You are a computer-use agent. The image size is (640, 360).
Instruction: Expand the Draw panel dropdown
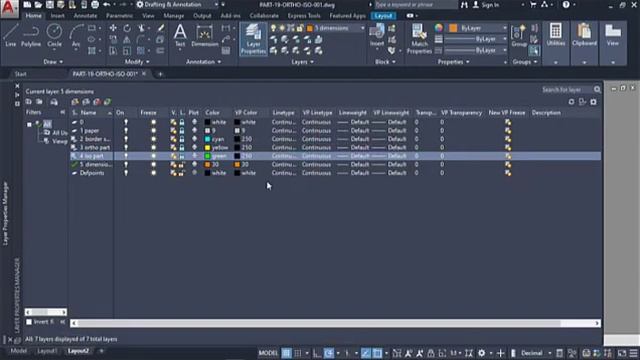tap(53, 62)
